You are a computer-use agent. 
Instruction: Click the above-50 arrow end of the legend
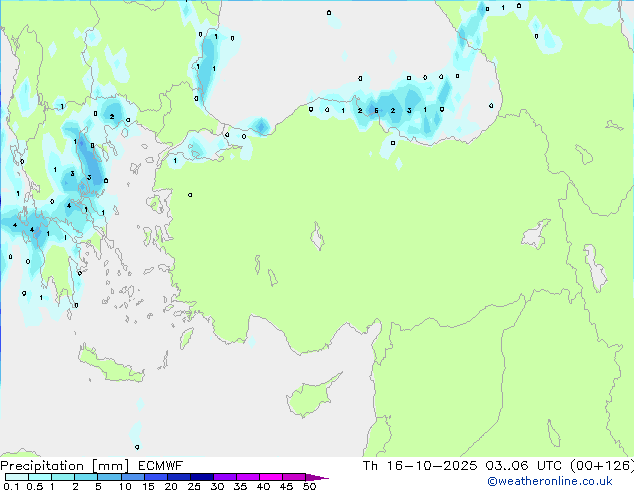317,477
